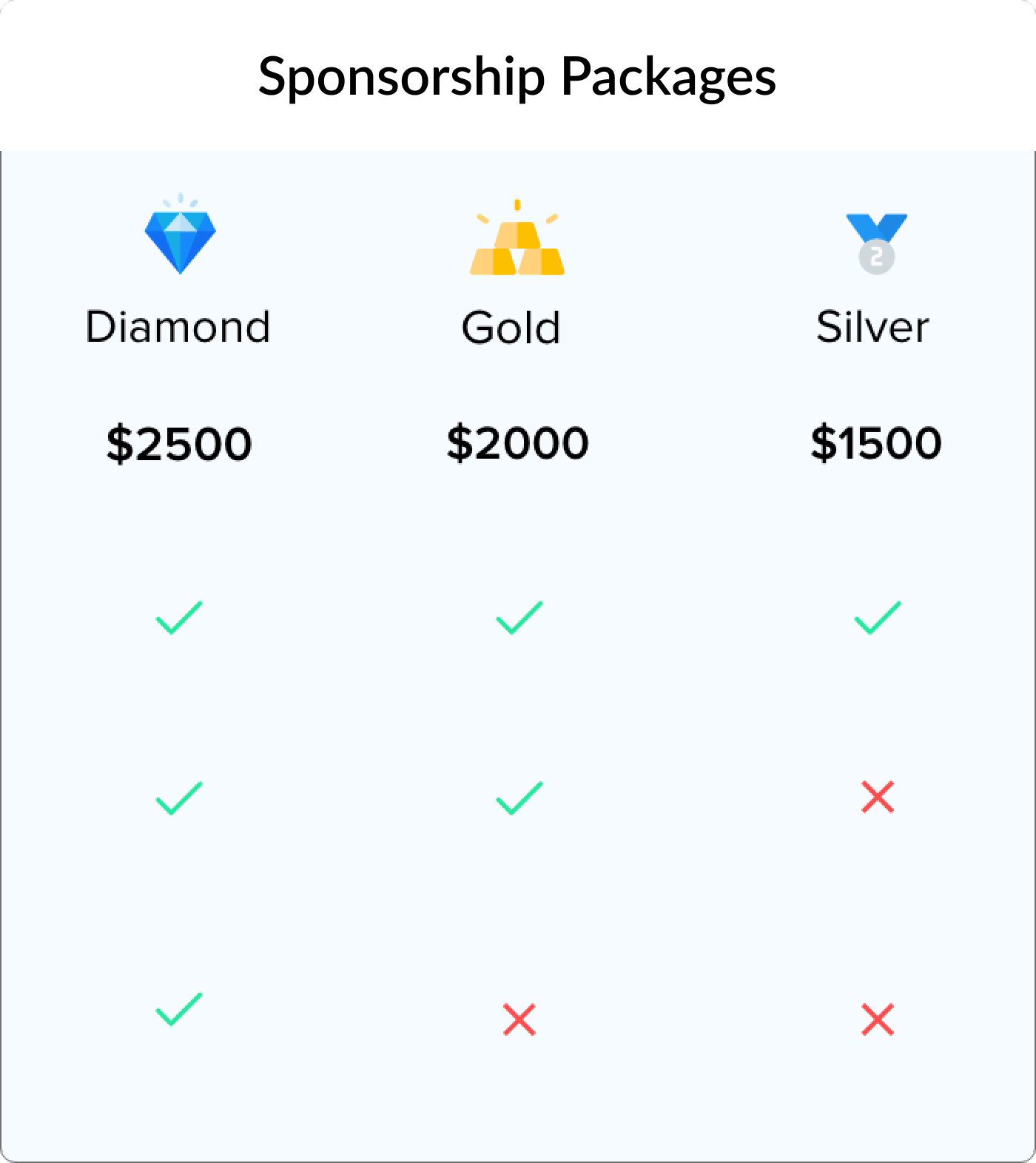Click the $2500 Diamond price
The image size is (1036, 1163).
click(179, 444)
